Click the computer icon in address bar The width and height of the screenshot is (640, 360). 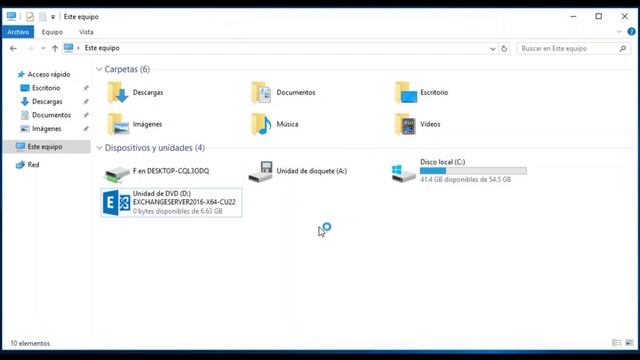(x=69, y=48)
